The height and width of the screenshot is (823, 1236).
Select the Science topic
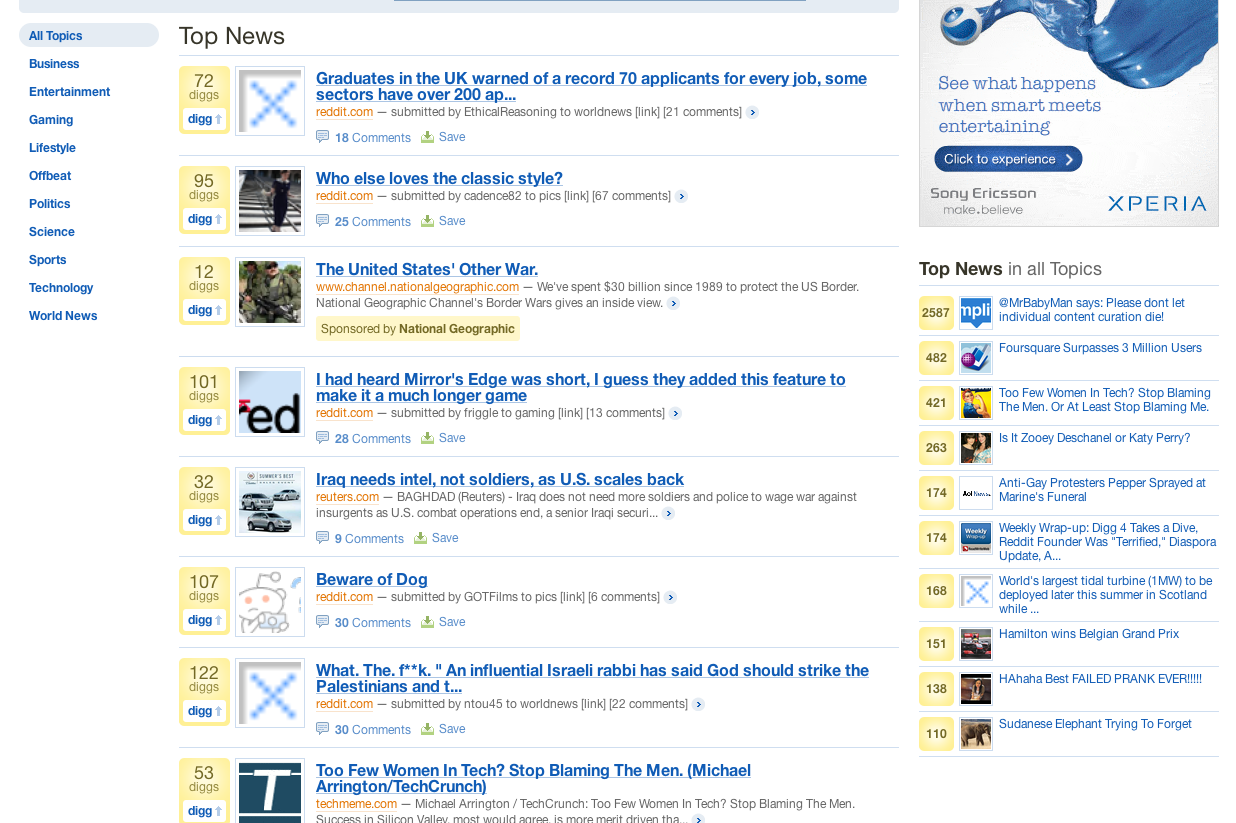[x=52, y=232]
